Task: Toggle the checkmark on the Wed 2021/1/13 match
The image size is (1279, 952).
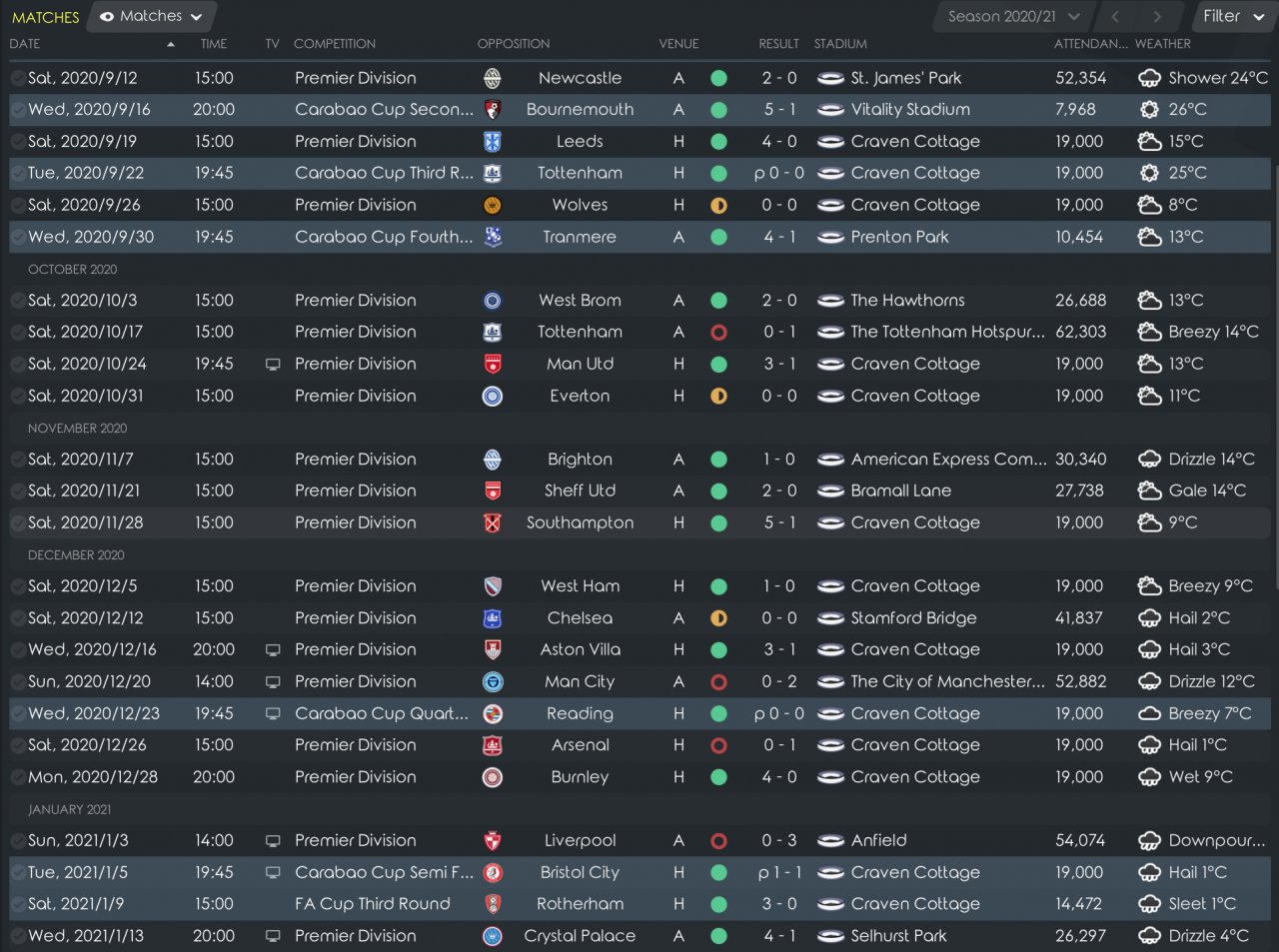Action: (x=18, y=936)
